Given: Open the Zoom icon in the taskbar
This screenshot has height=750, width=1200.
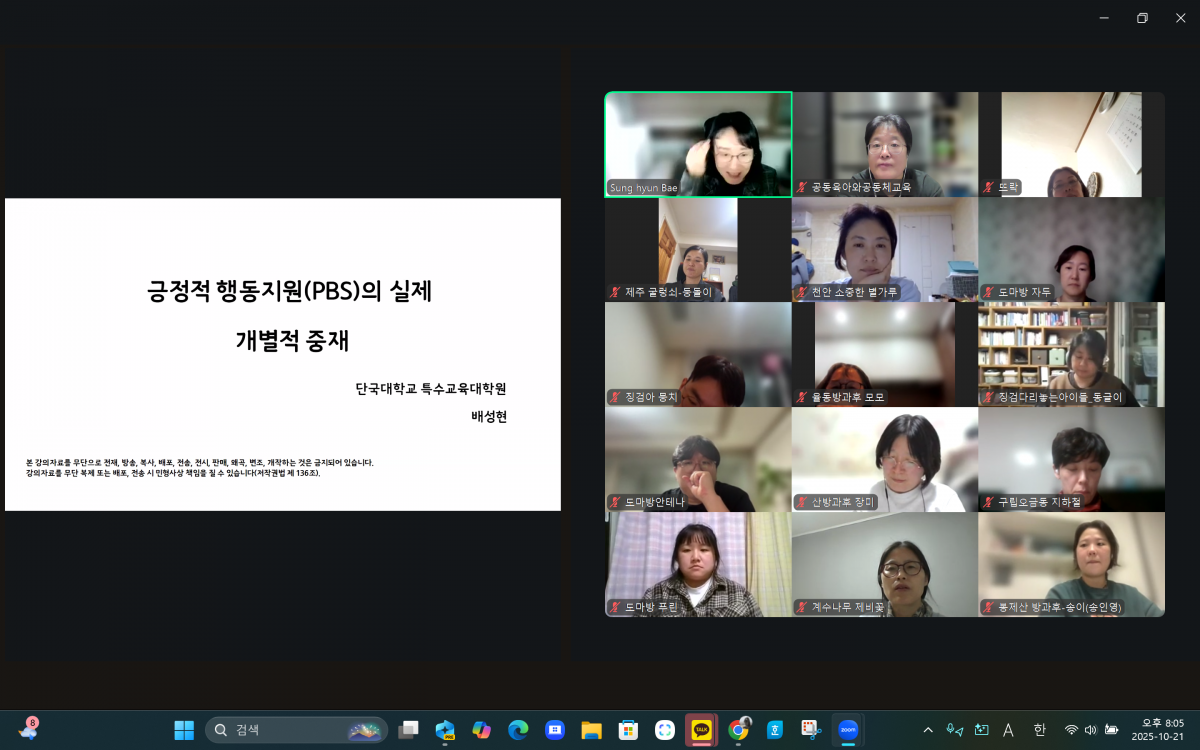Looking at the screenshot, I should point(847,730).
